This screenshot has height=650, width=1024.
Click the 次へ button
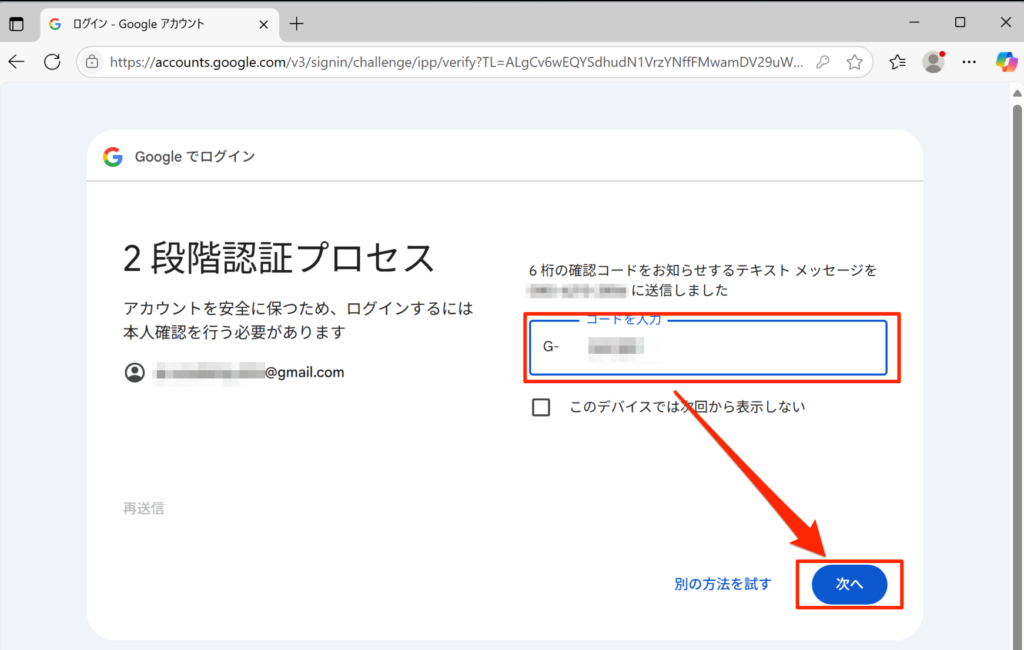click(x=849, y=584)
